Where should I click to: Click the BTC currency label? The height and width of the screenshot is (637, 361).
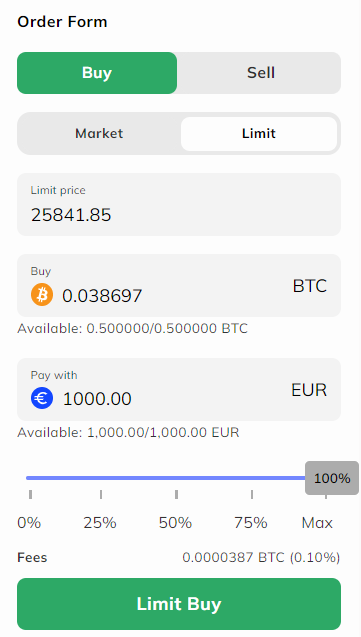tap(309, 286)
